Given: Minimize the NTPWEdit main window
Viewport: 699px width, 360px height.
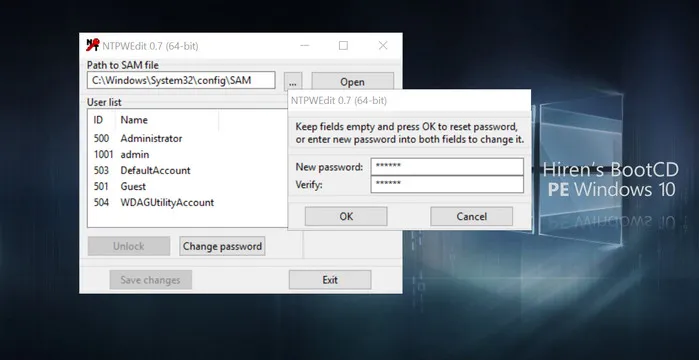Looking at the screenshot, I should pyautogui.click(x=305, y=45).
